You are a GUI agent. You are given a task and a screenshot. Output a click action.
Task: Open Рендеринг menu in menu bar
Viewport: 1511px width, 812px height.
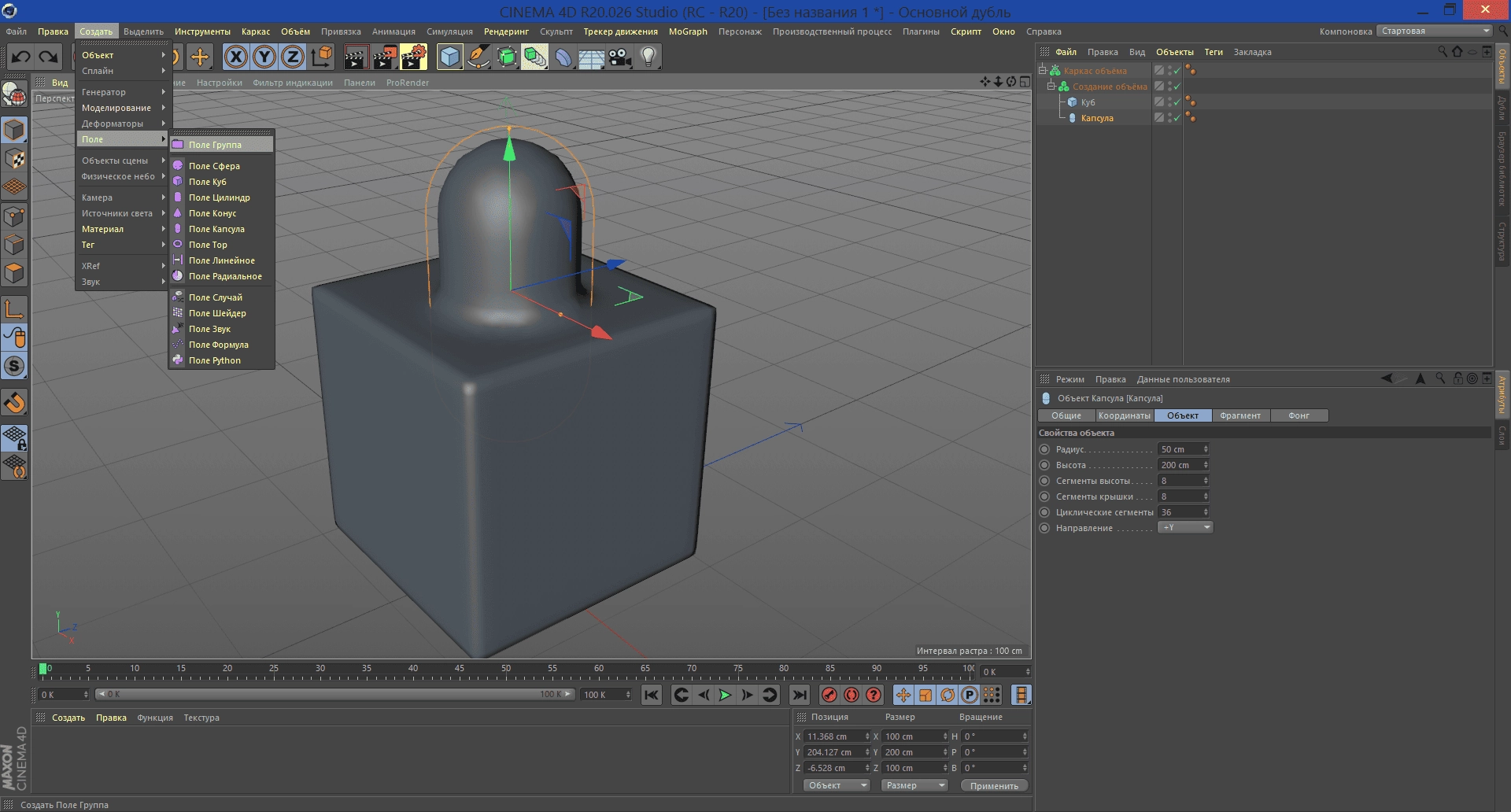(x=506, y=31)
